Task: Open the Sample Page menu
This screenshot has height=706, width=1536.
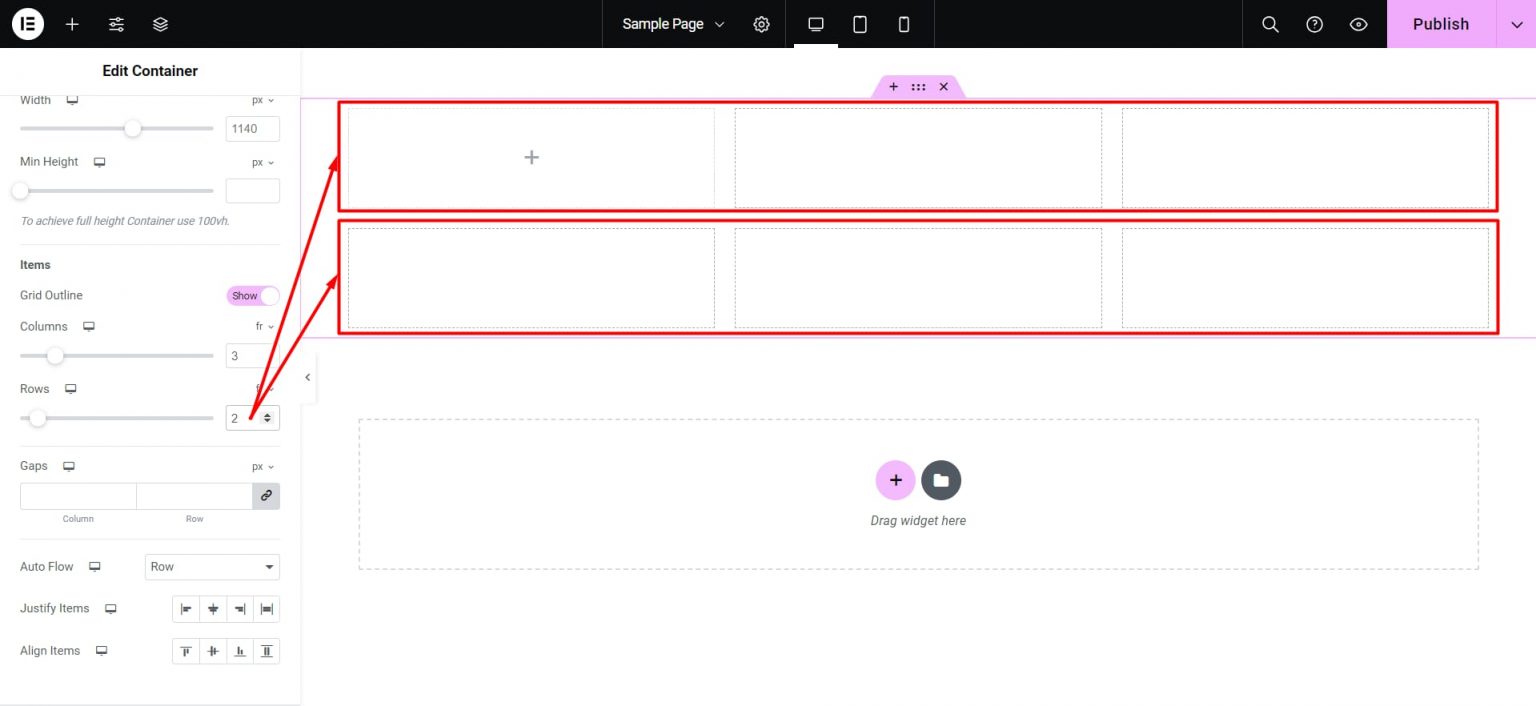Action: (669, 24)
